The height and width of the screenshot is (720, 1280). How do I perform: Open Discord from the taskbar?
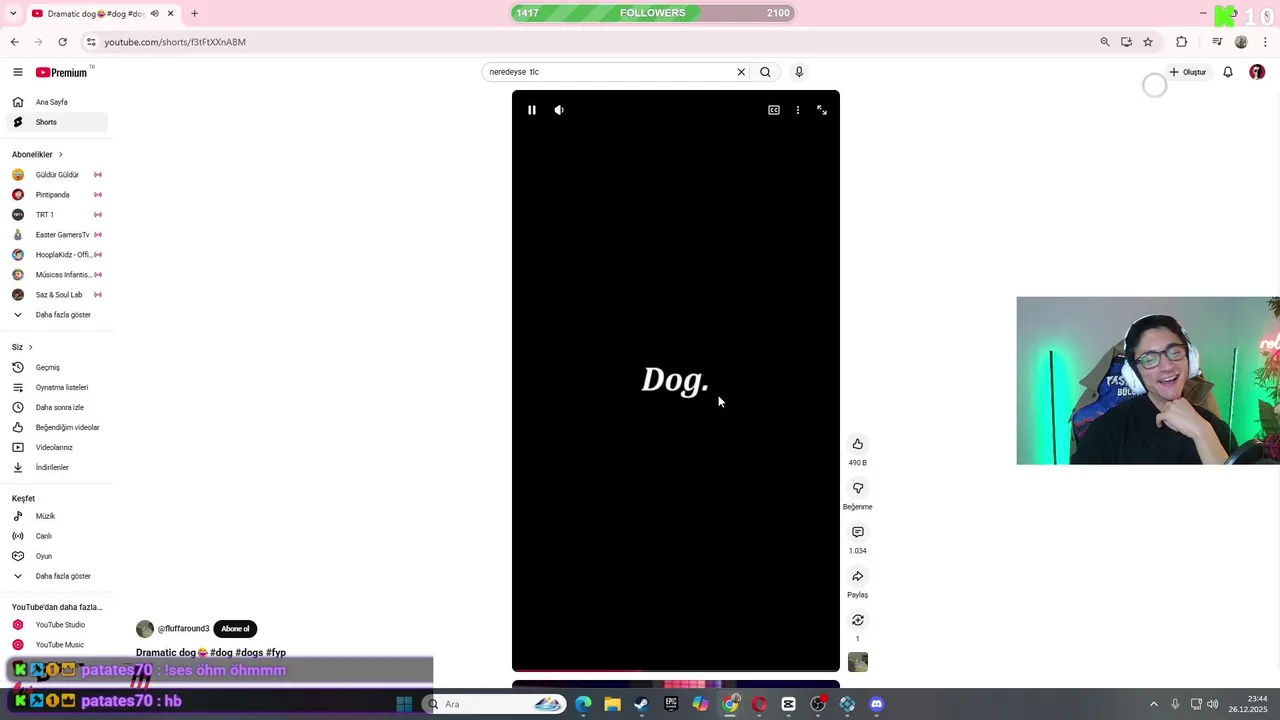point(877,704)
